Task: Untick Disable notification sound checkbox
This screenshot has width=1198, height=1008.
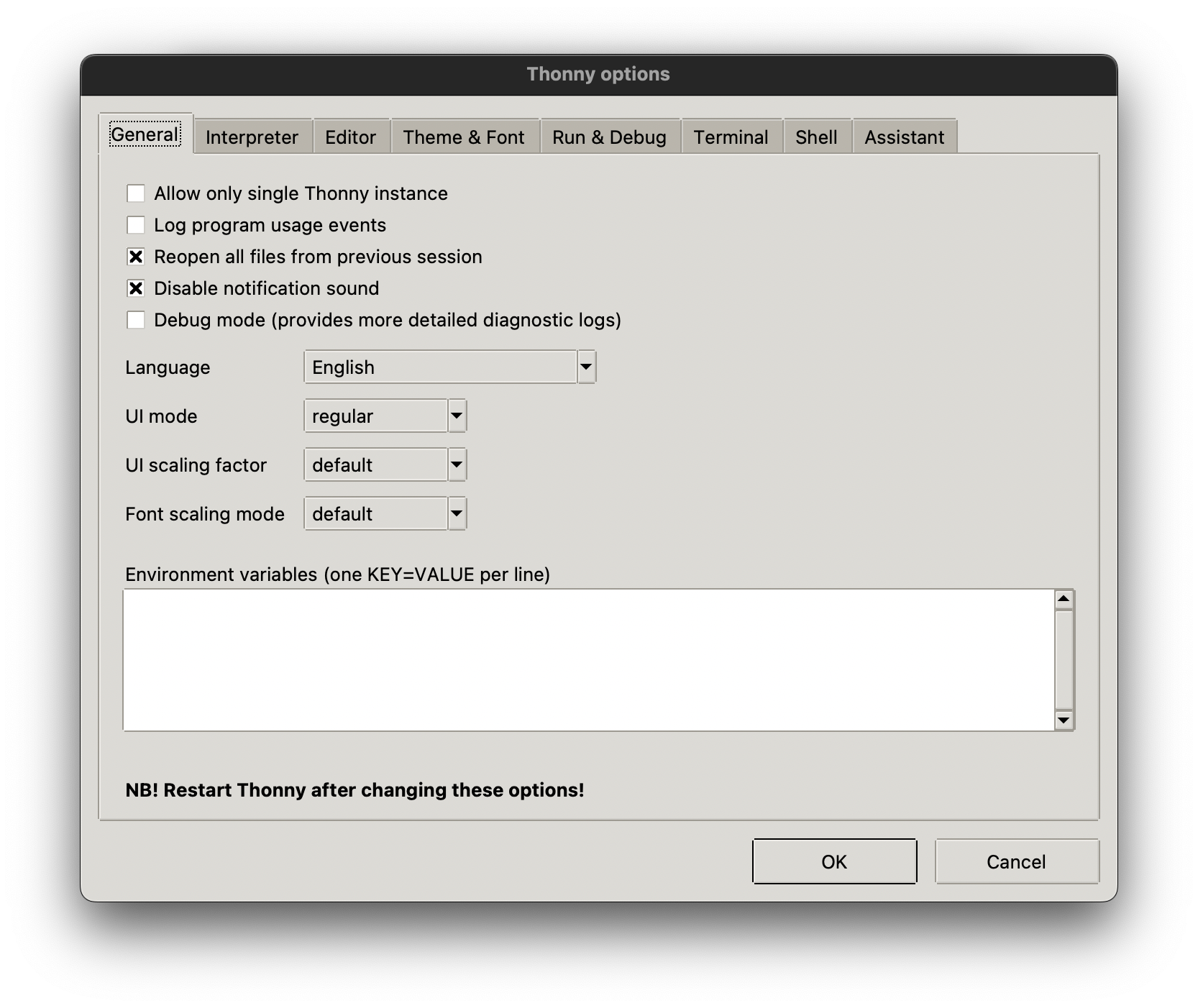Action: (x=136, y=288)
